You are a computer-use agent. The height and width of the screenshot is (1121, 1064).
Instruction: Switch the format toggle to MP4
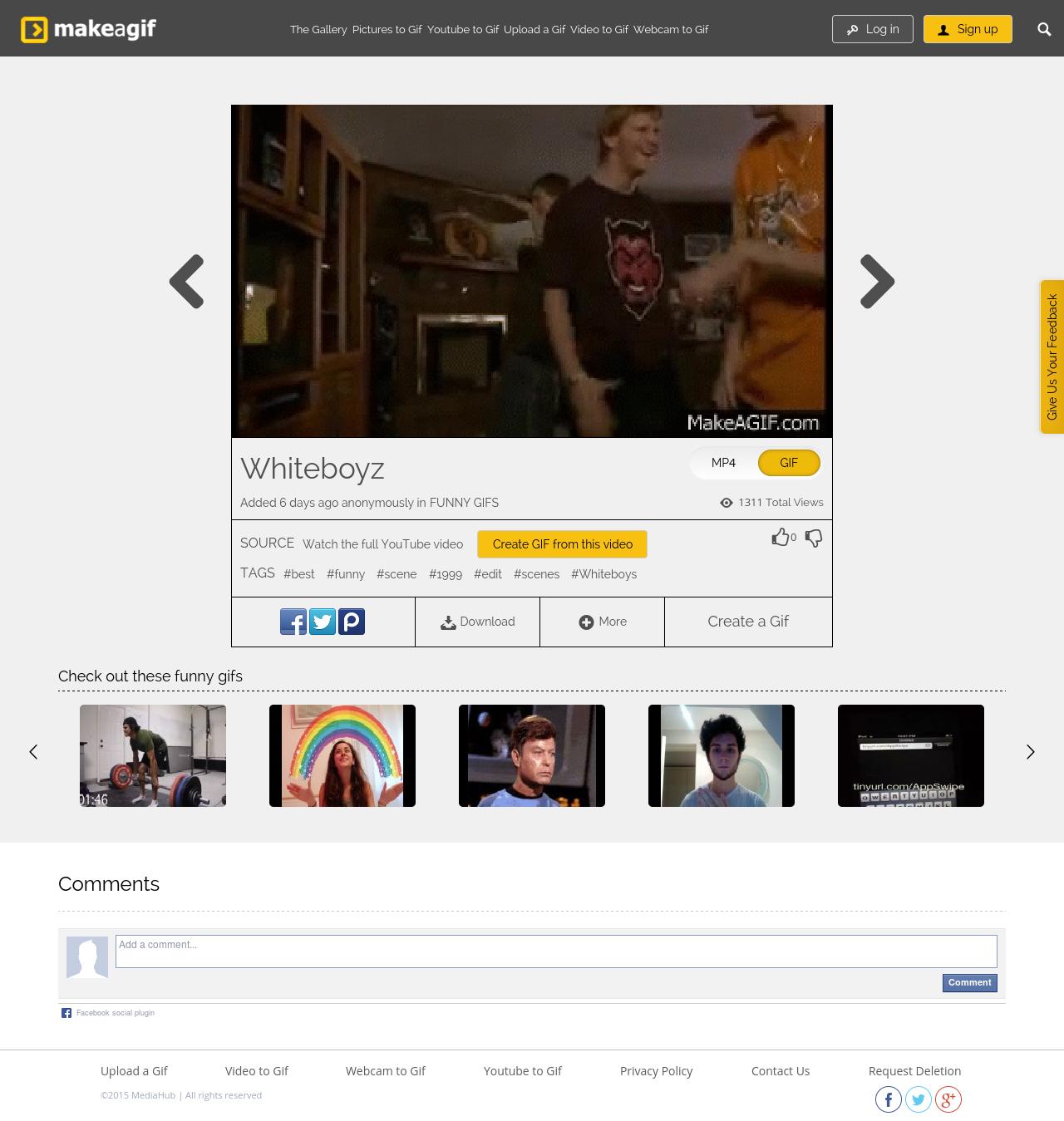[723, 463]
